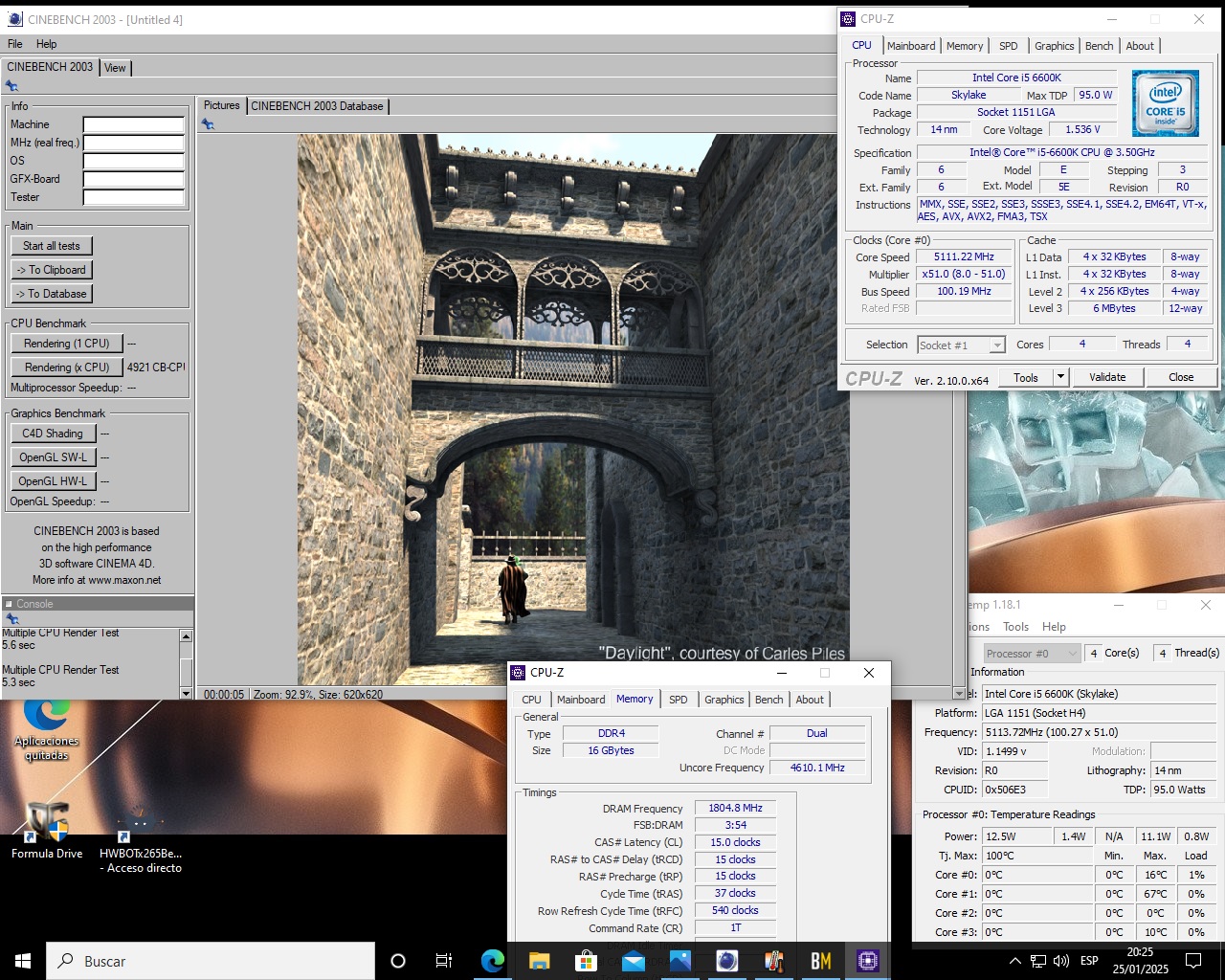
Task: Open the Socket #1 selection dropdown
Action: pos(961,345)
